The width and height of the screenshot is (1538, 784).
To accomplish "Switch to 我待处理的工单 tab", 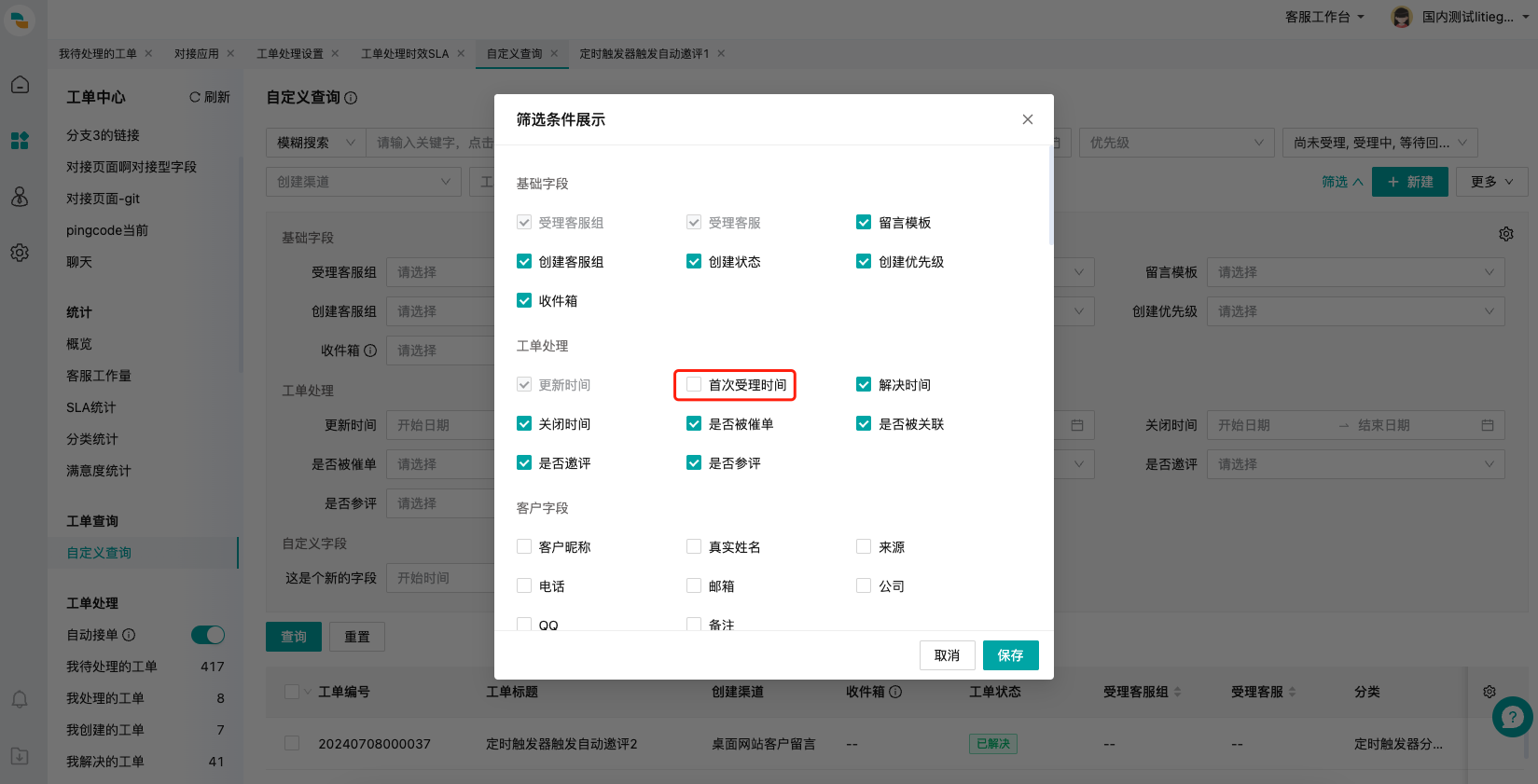I will click(x=97, y=53).
